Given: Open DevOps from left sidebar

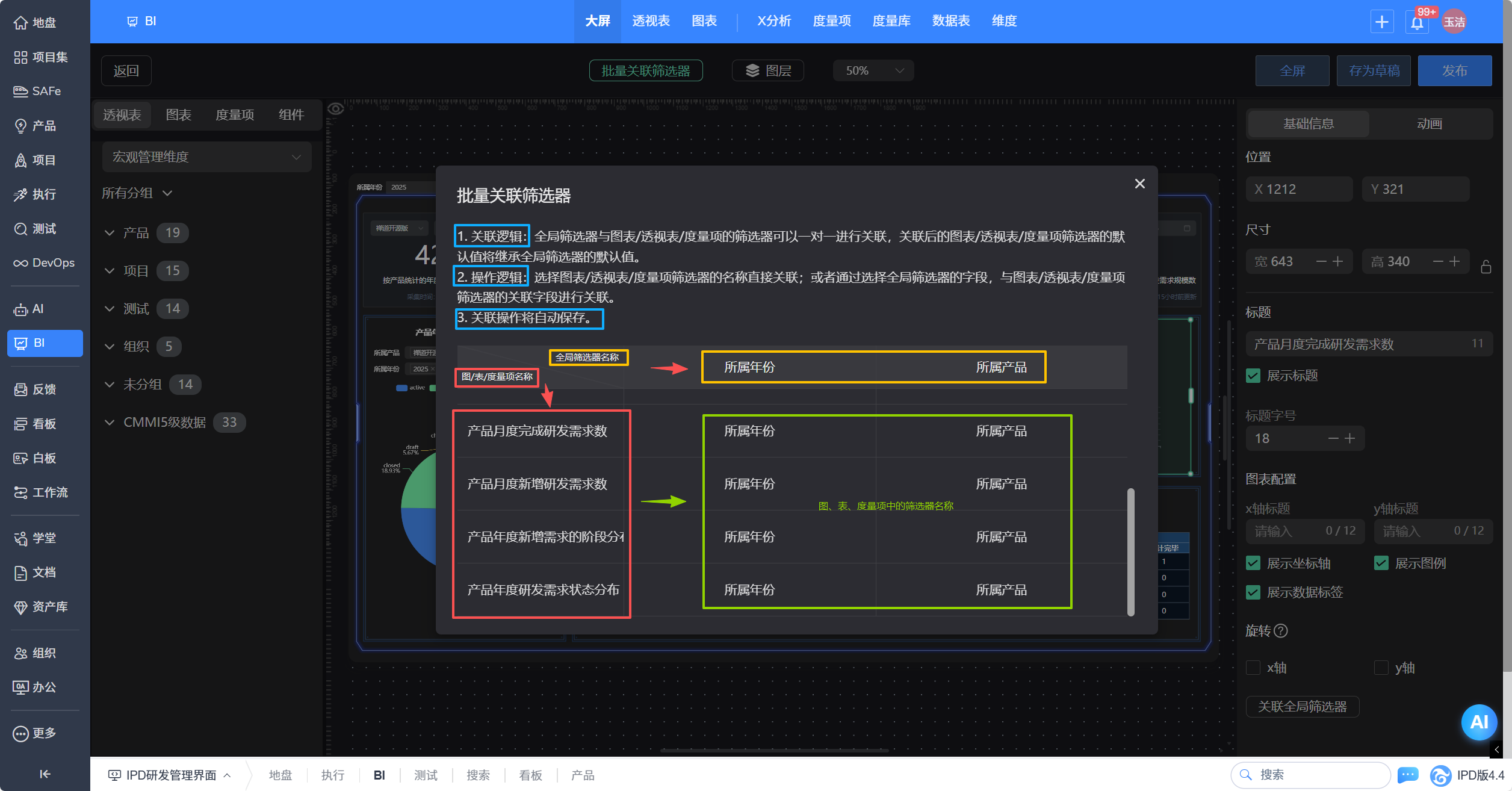Looking at the screenshot, I should (45, 263).
